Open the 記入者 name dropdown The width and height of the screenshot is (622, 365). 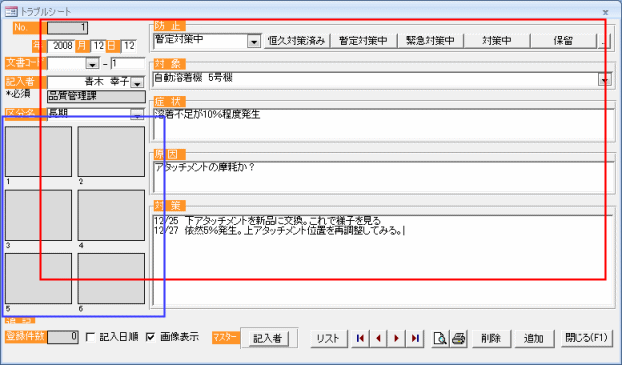137,83
